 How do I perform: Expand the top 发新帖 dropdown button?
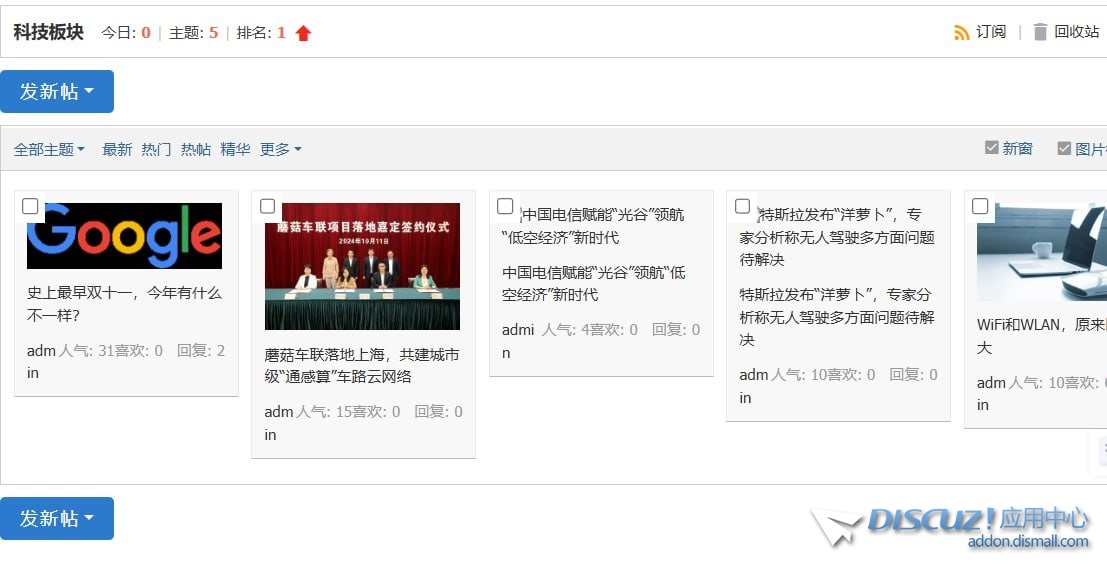click(57, 91)
